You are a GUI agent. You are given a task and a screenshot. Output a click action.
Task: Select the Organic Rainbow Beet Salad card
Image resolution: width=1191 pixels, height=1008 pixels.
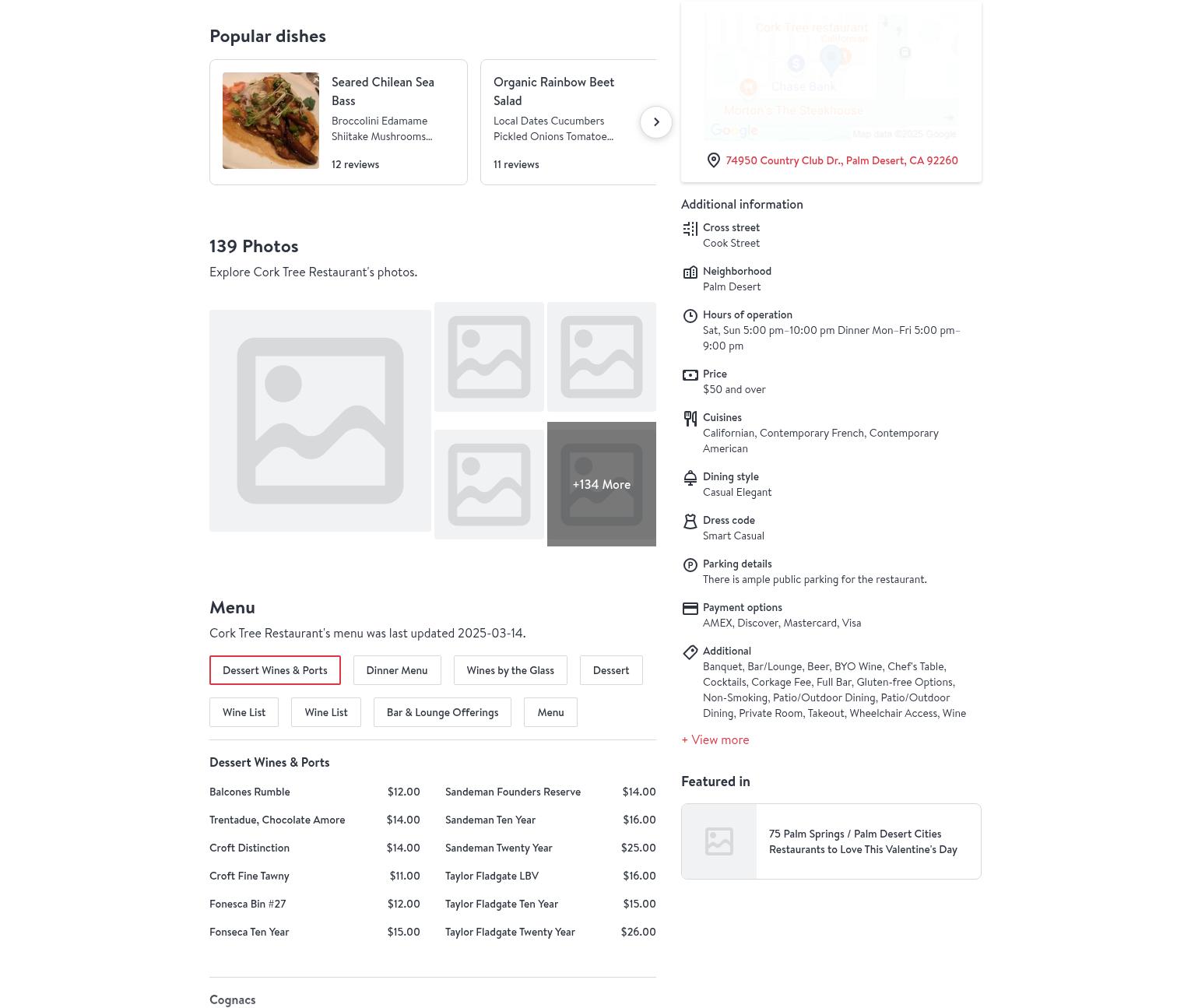click(x=567, y=122)
